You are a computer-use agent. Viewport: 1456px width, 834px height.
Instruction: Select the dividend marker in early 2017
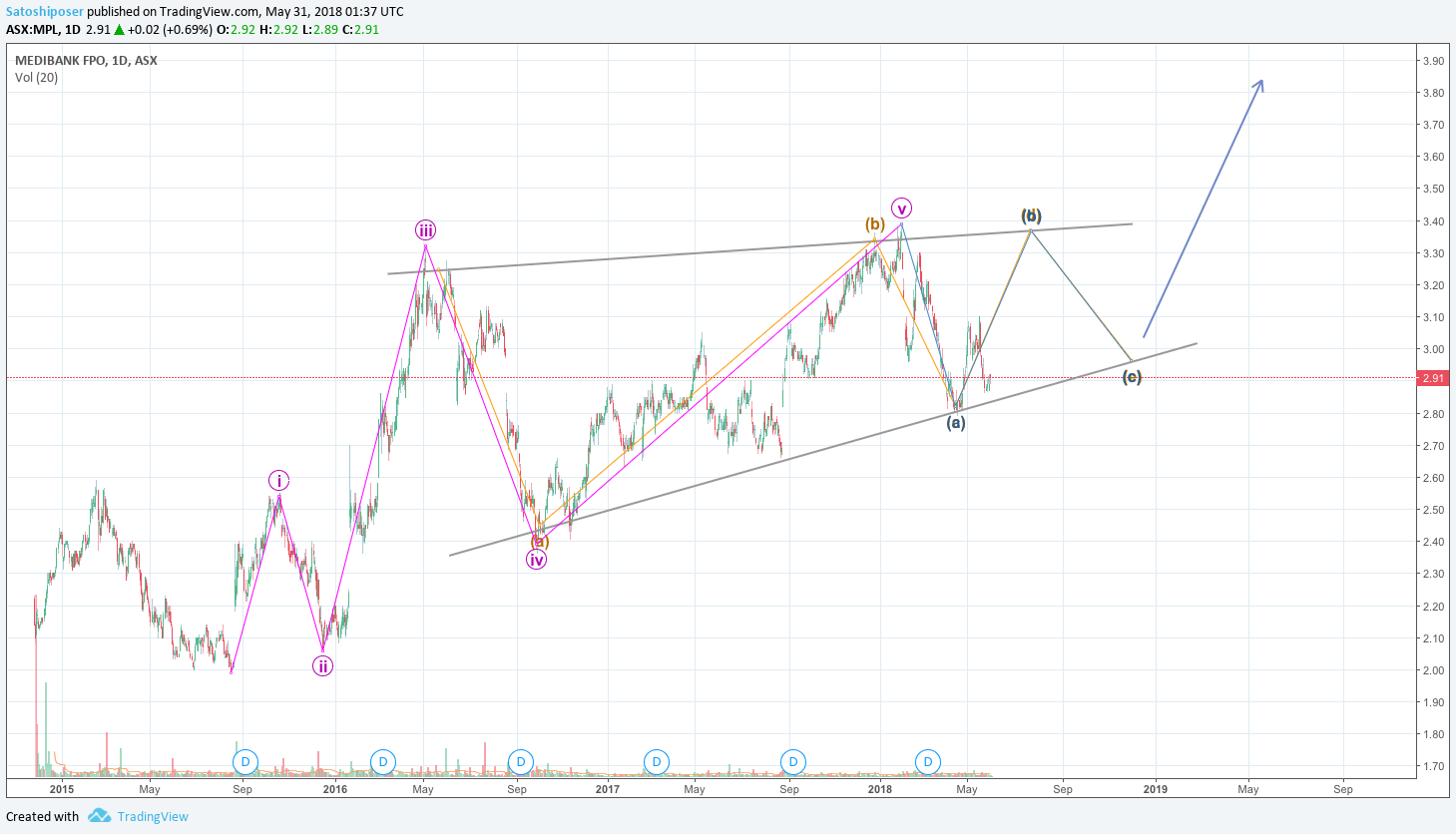pos(656,762)
